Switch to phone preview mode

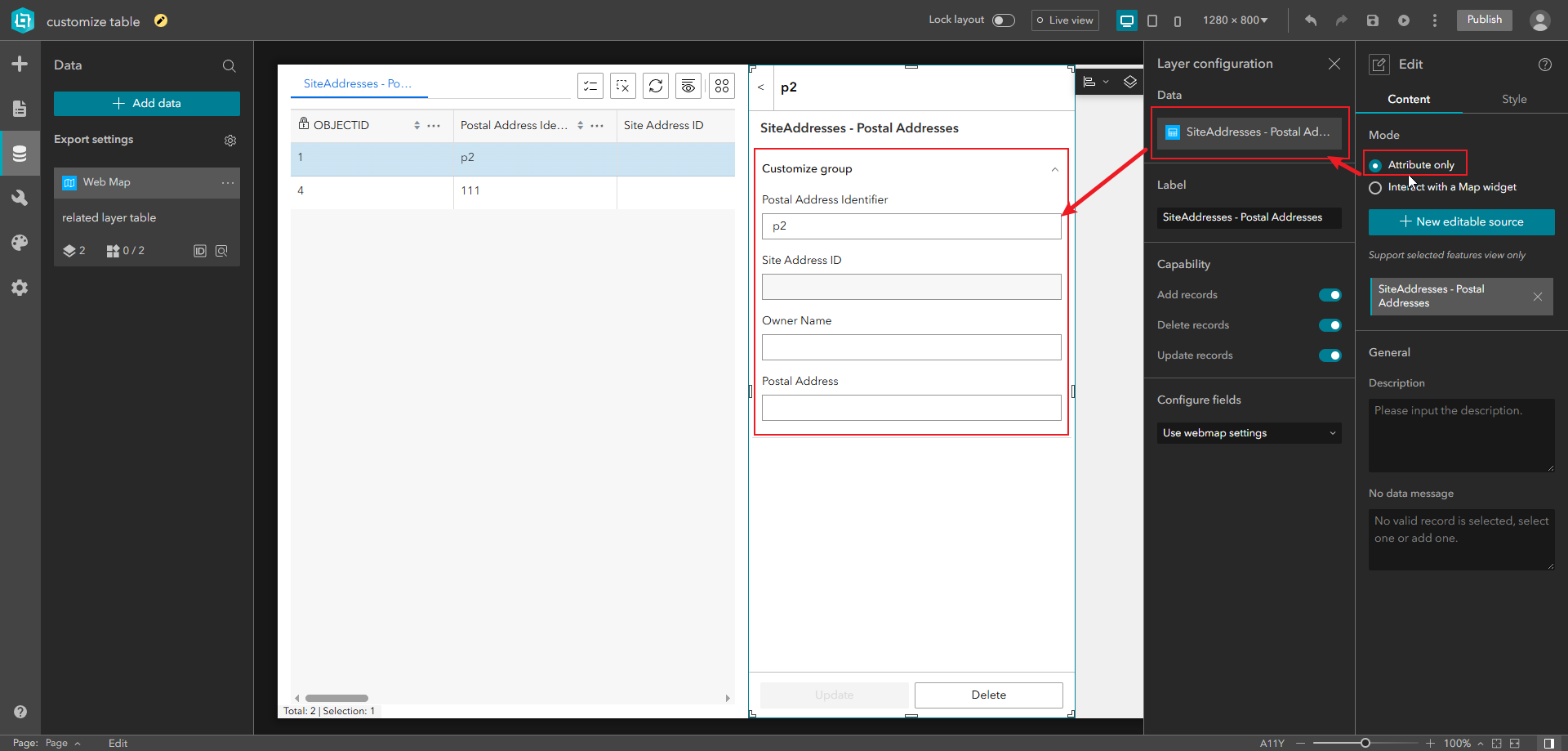tap(1178, 20)
